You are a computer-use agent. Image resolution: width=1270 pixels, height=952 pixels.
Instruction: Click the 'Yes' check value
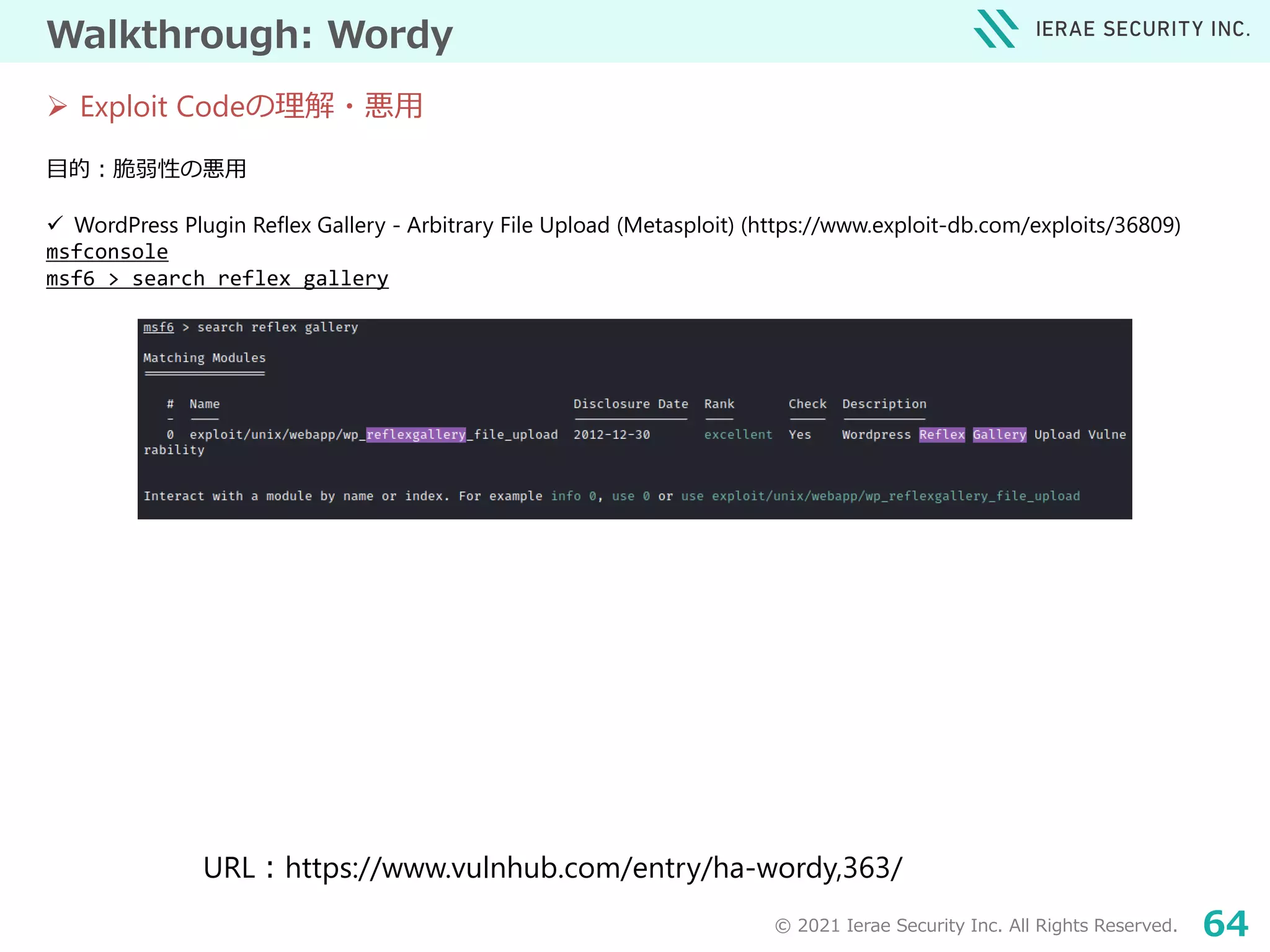(800, 435)
